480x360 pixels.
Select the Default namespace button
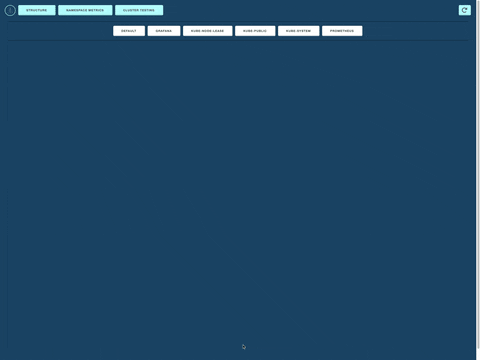[x=129, y=31]
